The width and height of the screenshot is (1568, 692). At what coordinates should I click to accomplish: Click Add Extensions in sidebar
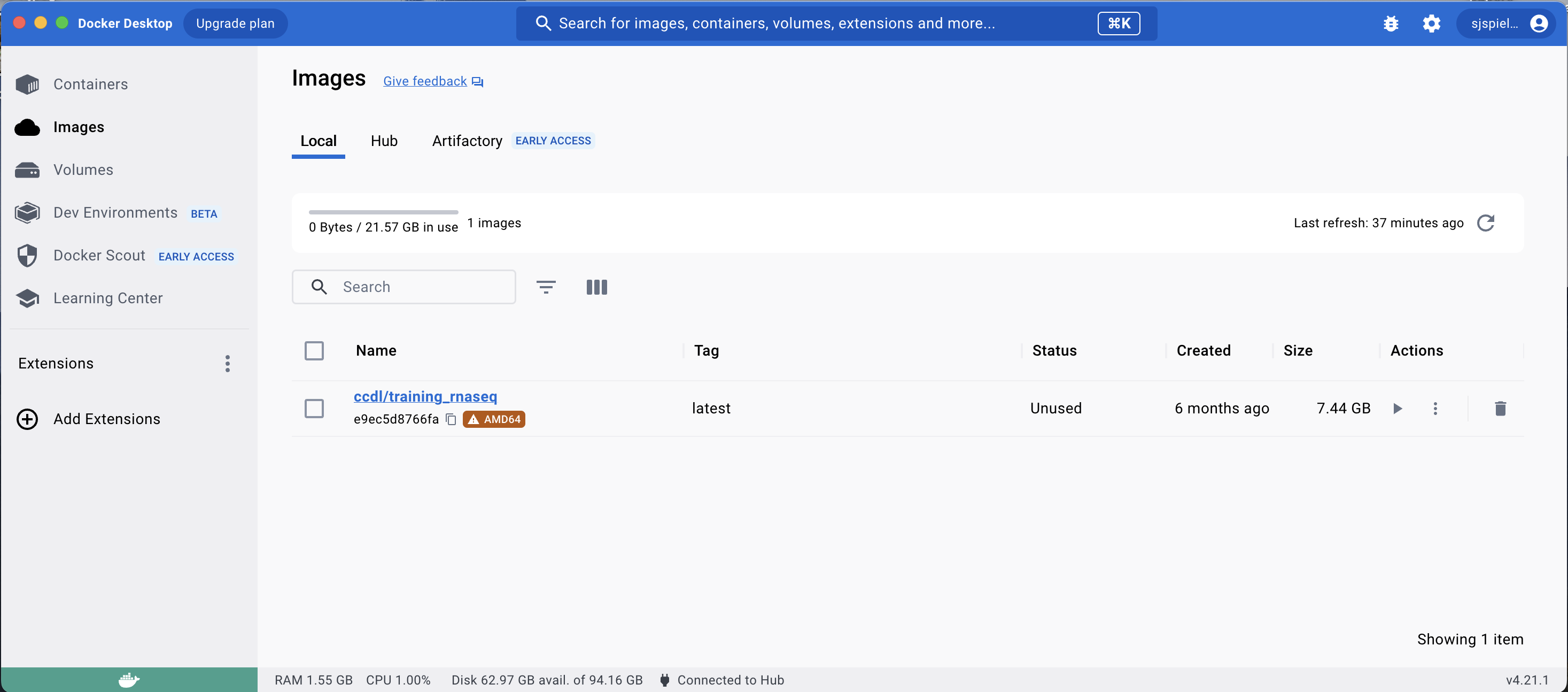tap(107, 418)
